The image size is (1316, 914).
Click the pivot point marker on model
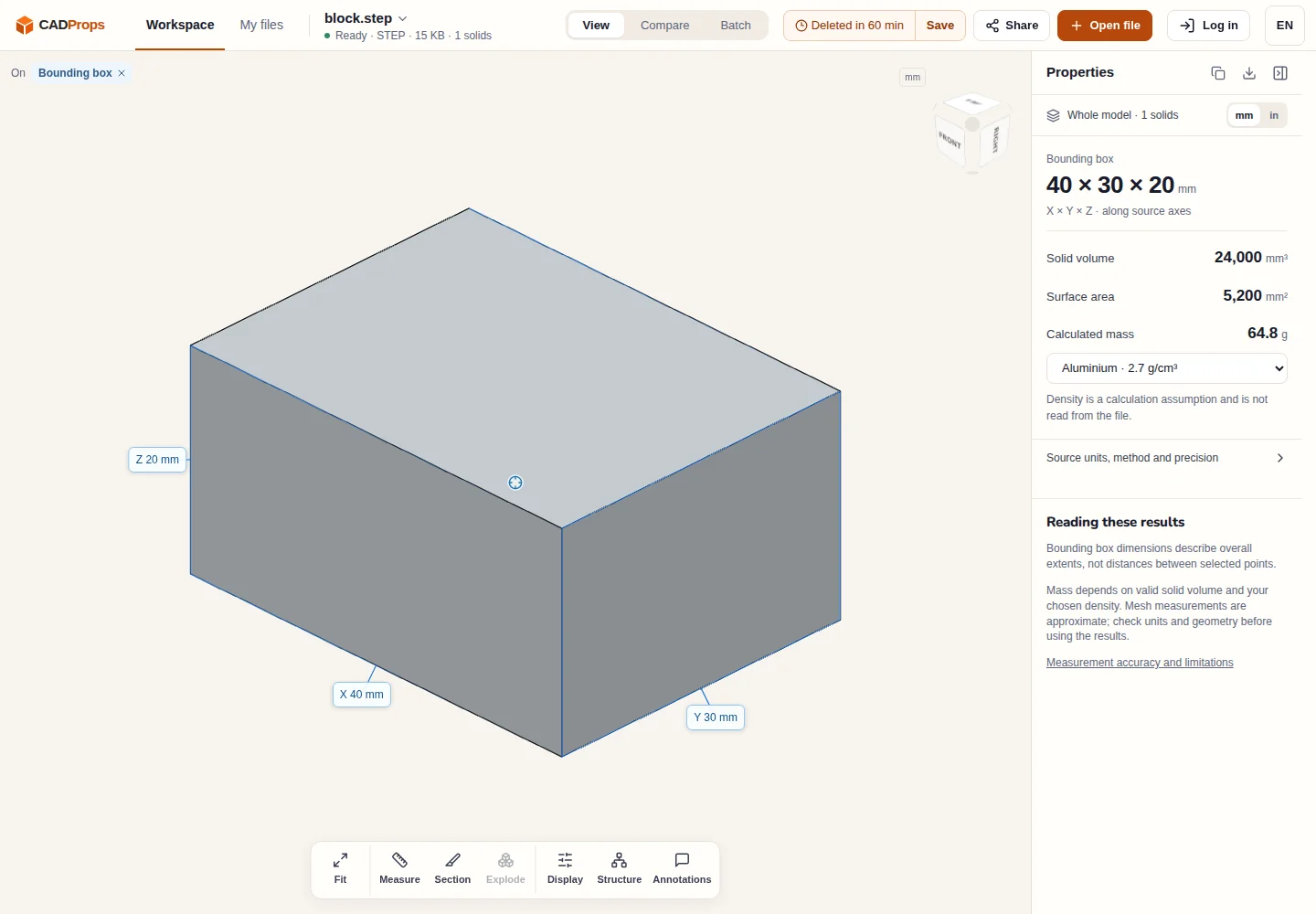pyautogui.click(x=515, y=483)
